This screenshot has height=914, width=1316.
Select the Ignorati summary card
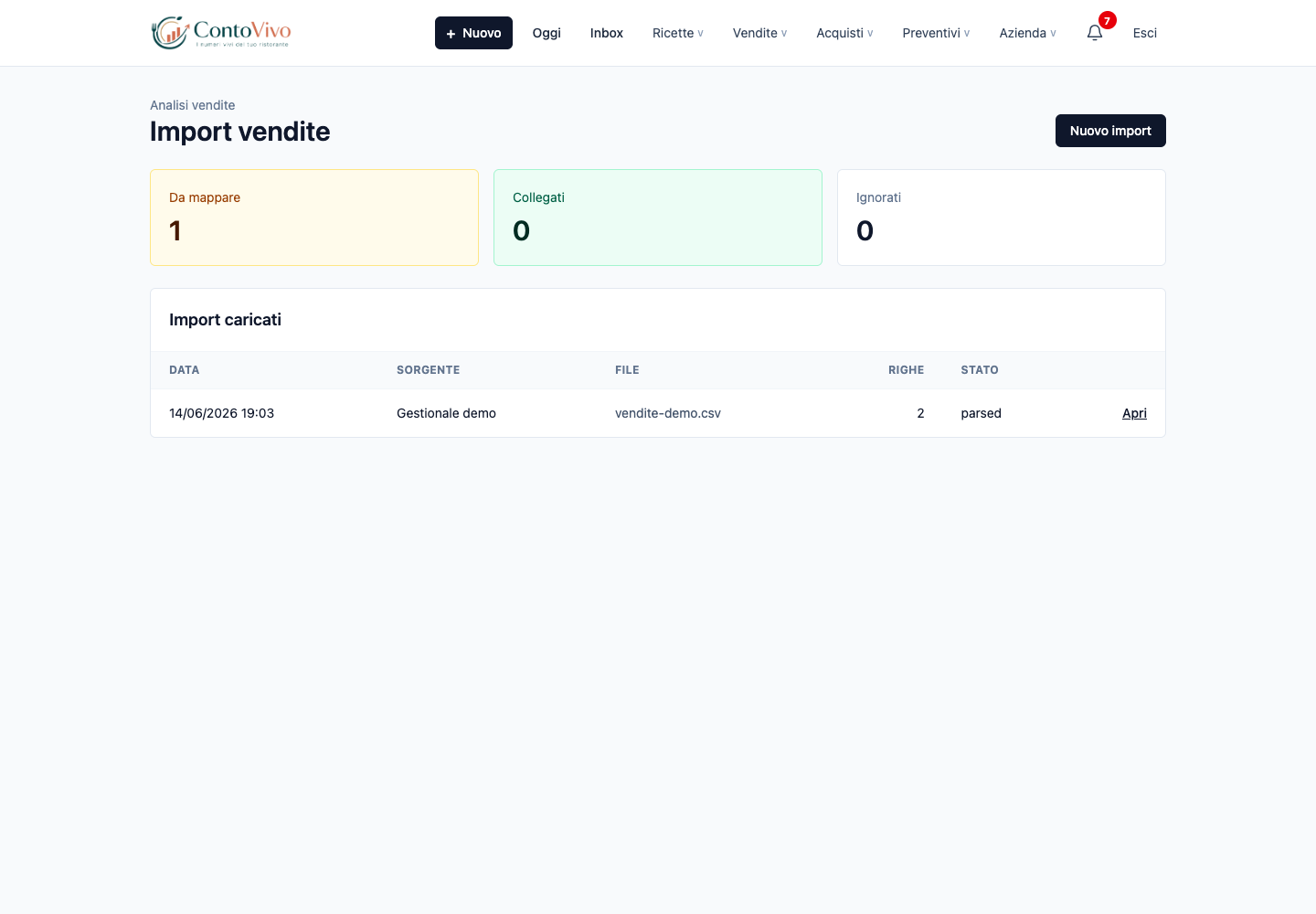(x=1002, y=218)
